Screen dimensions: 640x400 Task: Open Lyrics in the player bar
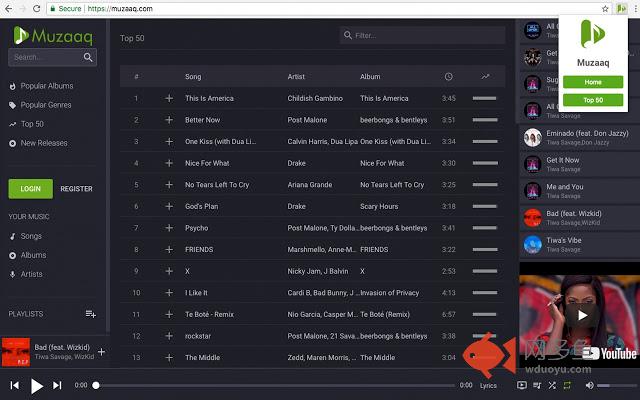click(x=488, y=385)
